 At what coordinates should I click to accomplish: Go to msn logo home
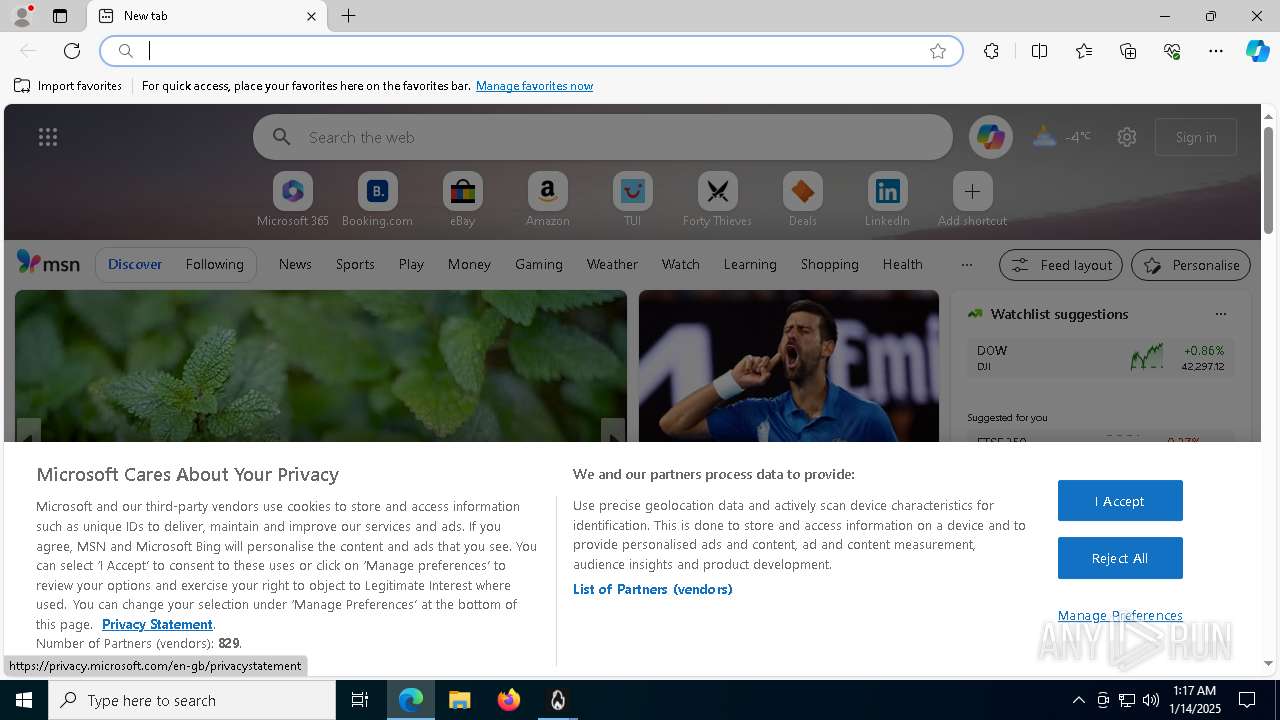tap(48, 263)
